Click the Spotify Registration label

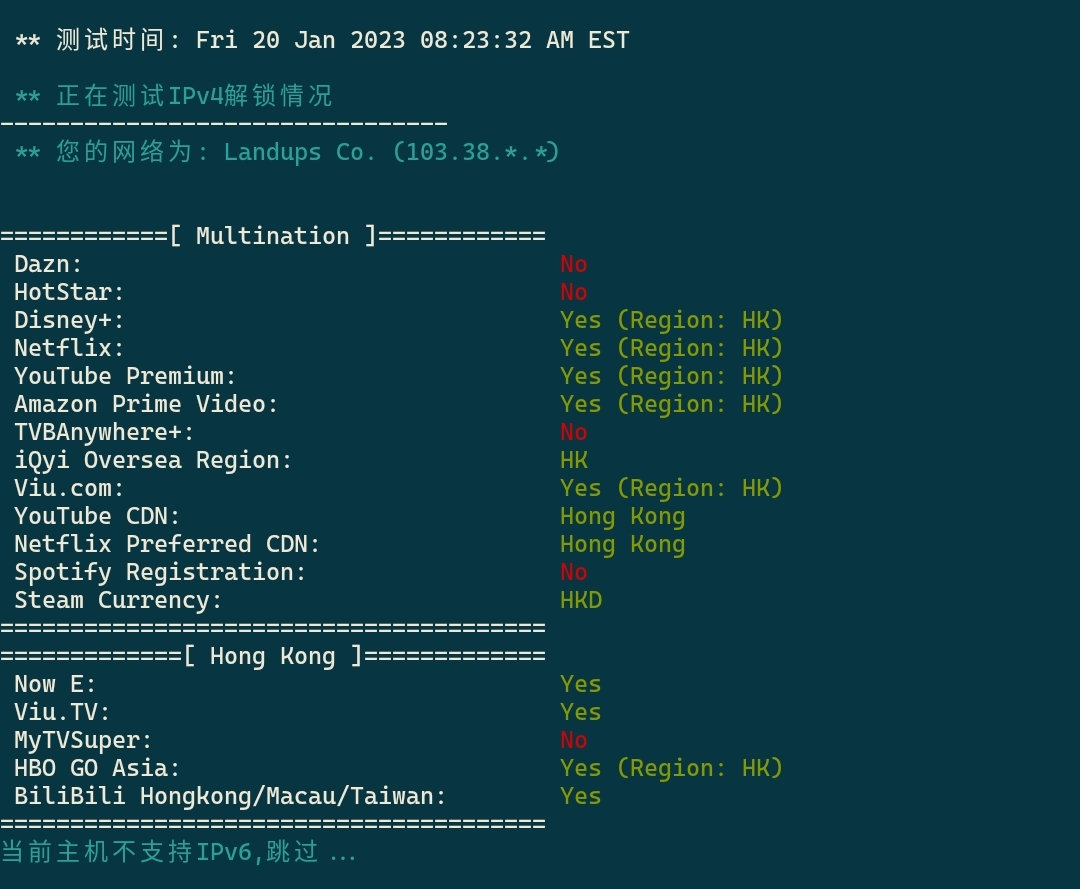click(x=160, y=572)
